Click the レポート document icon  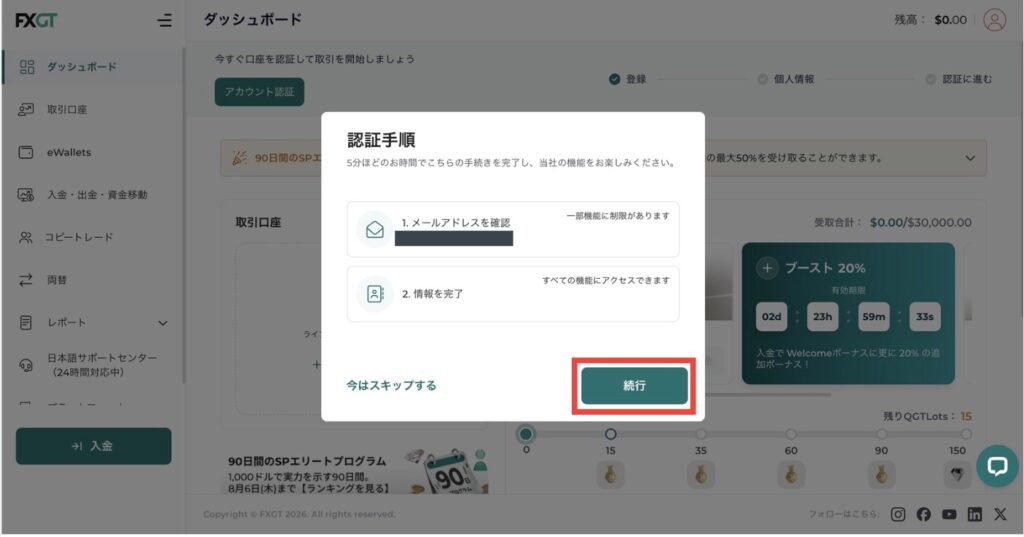26,323
